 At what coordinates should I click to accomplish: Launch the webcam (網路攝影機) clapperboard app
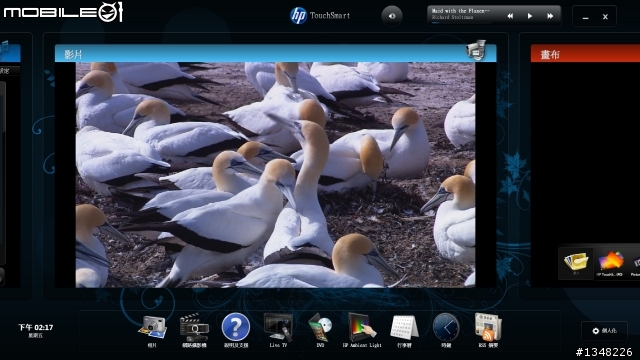click(x=194, y=328)
